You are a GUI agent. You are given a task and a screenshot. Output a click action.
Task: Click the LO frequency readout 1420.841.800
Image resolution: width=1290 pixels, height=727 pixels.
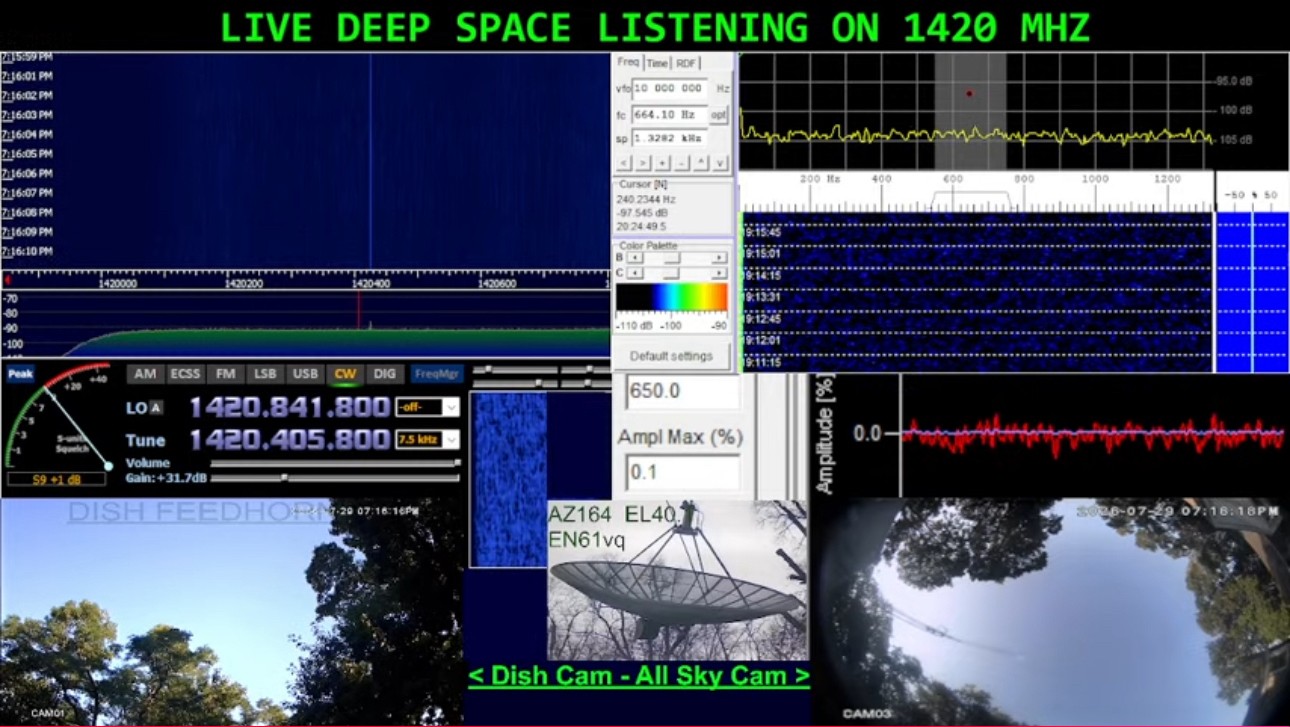pos(290,407)
